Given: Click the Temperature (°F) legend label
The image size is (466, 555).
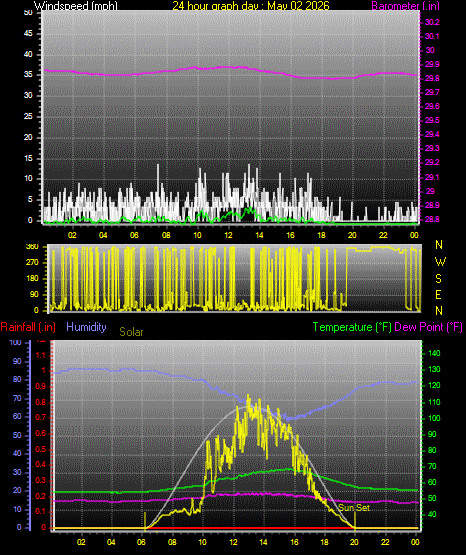Looking at the screenshot, I should (352, 327).
